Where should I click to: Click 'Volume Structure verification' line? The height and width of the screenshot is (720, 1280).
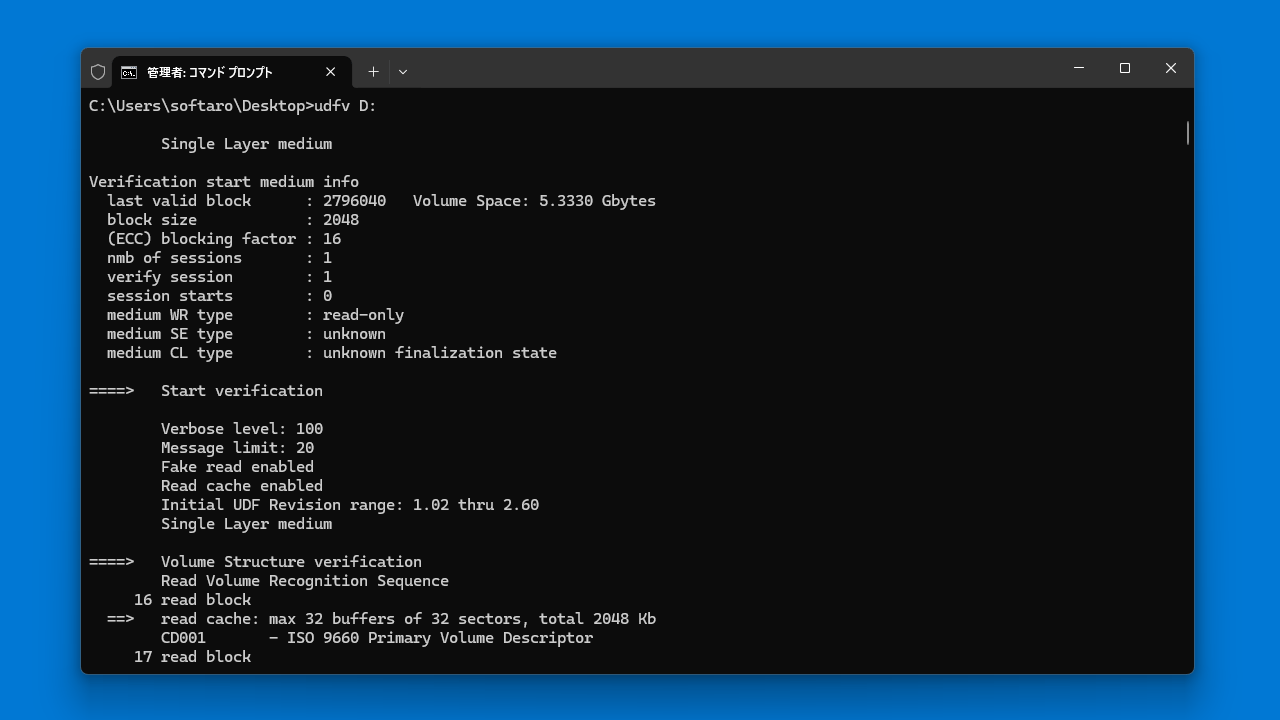(255, 562)
